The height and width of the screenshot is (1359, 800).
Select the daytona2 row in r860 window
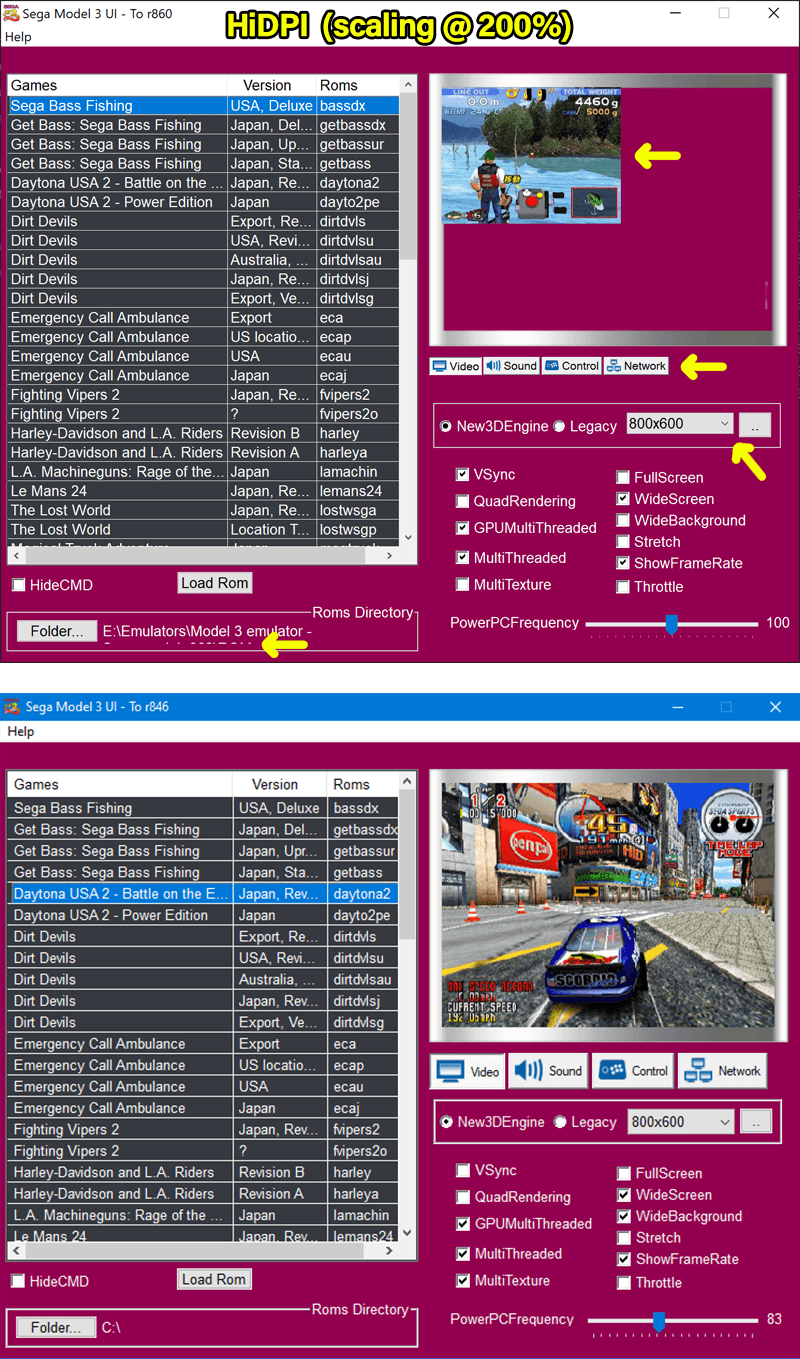pyautogui.click(x=203, y=183)
